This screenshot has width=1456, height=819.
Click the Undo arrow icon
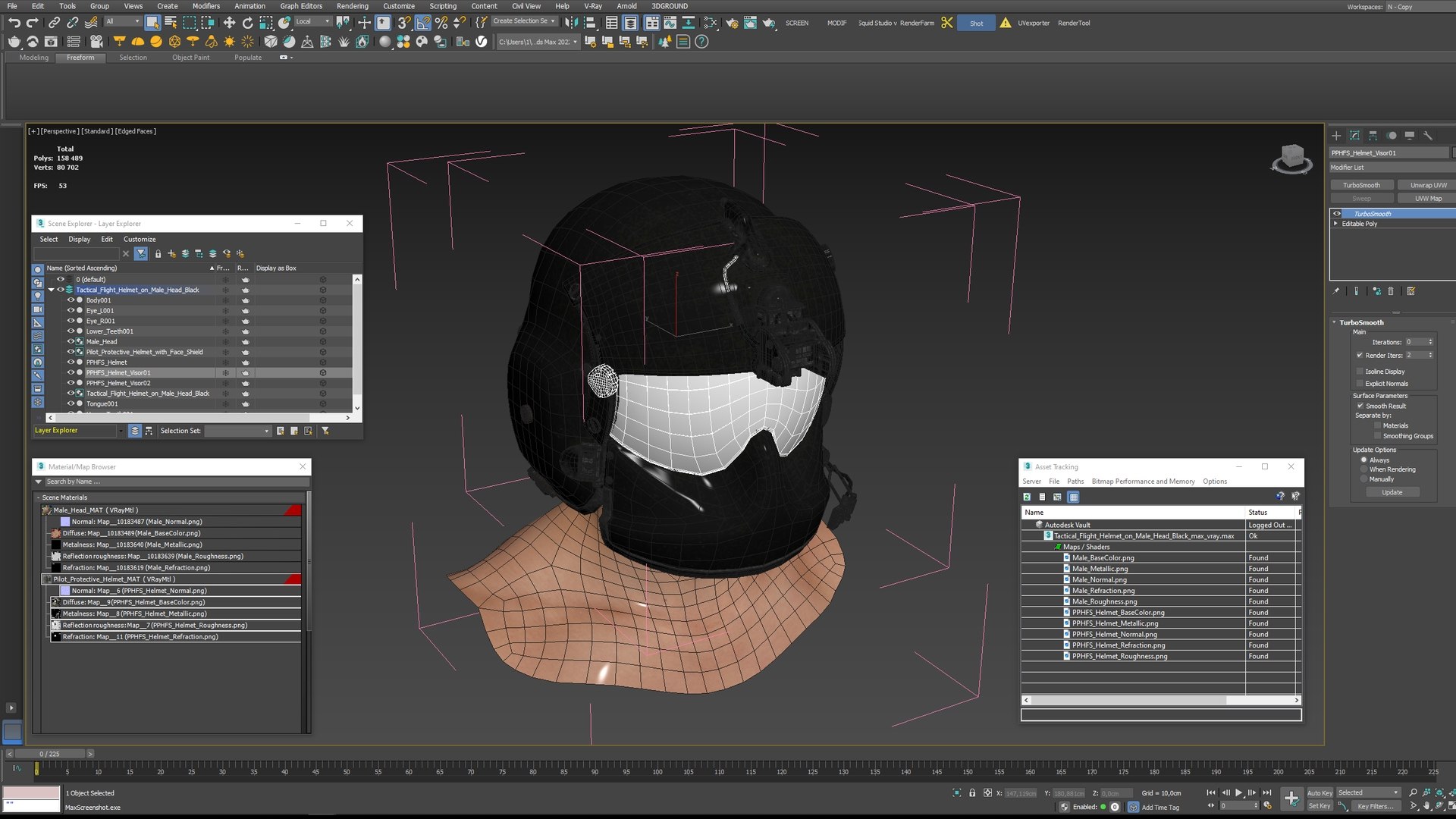click(14, 23)
